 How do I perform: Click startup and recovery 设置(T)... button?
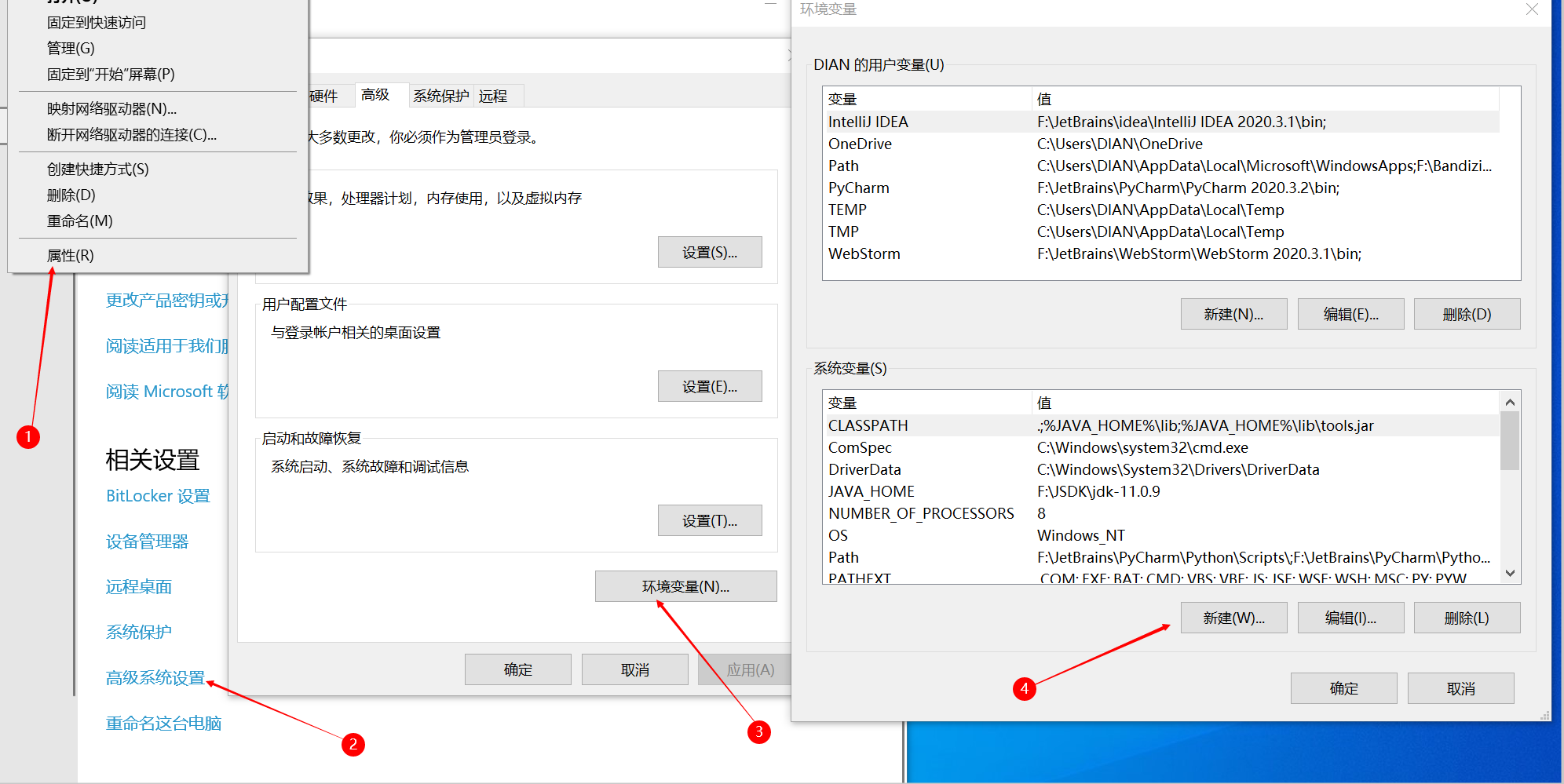pyautogui.click(x=710, y=520)
